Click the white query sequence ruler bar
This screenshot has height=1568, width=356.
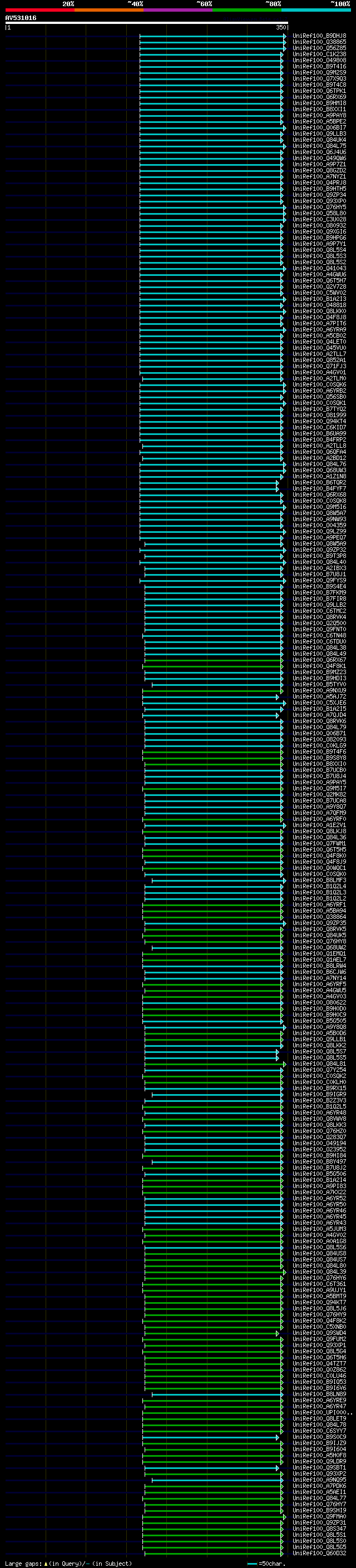(147, 22)
